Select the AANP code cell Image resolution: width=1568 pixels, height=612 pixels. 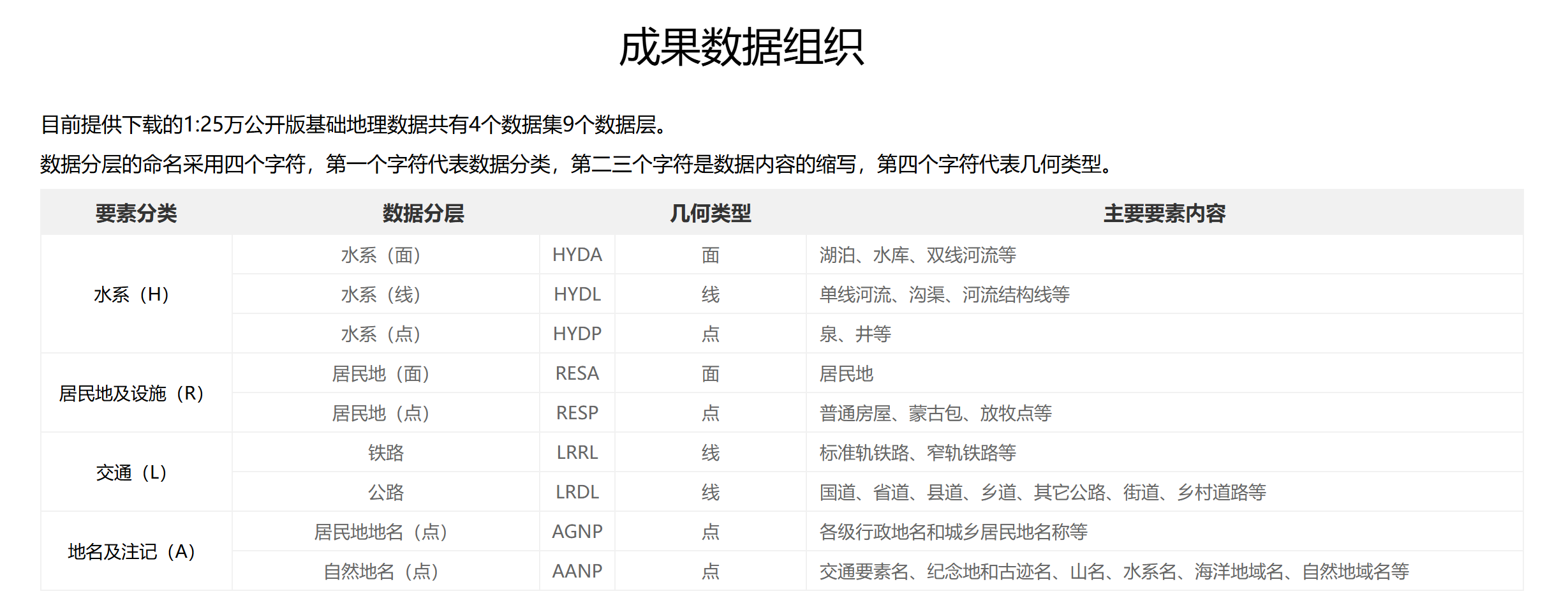pyautogui.click(x=577, y=571)
